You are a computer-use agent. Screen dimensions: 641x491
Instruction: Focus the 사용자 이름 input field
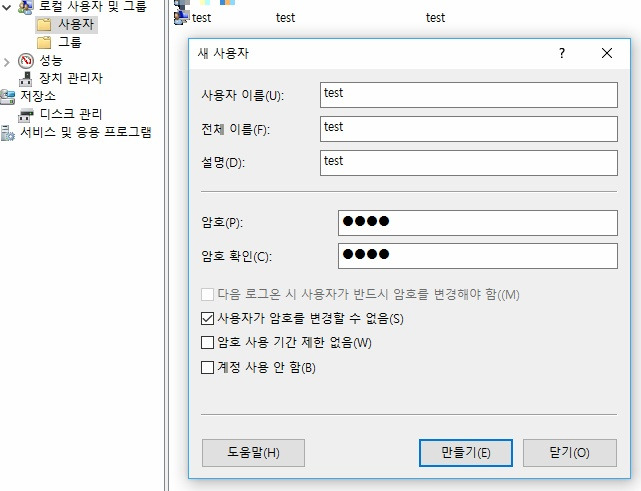coord(468,95)
